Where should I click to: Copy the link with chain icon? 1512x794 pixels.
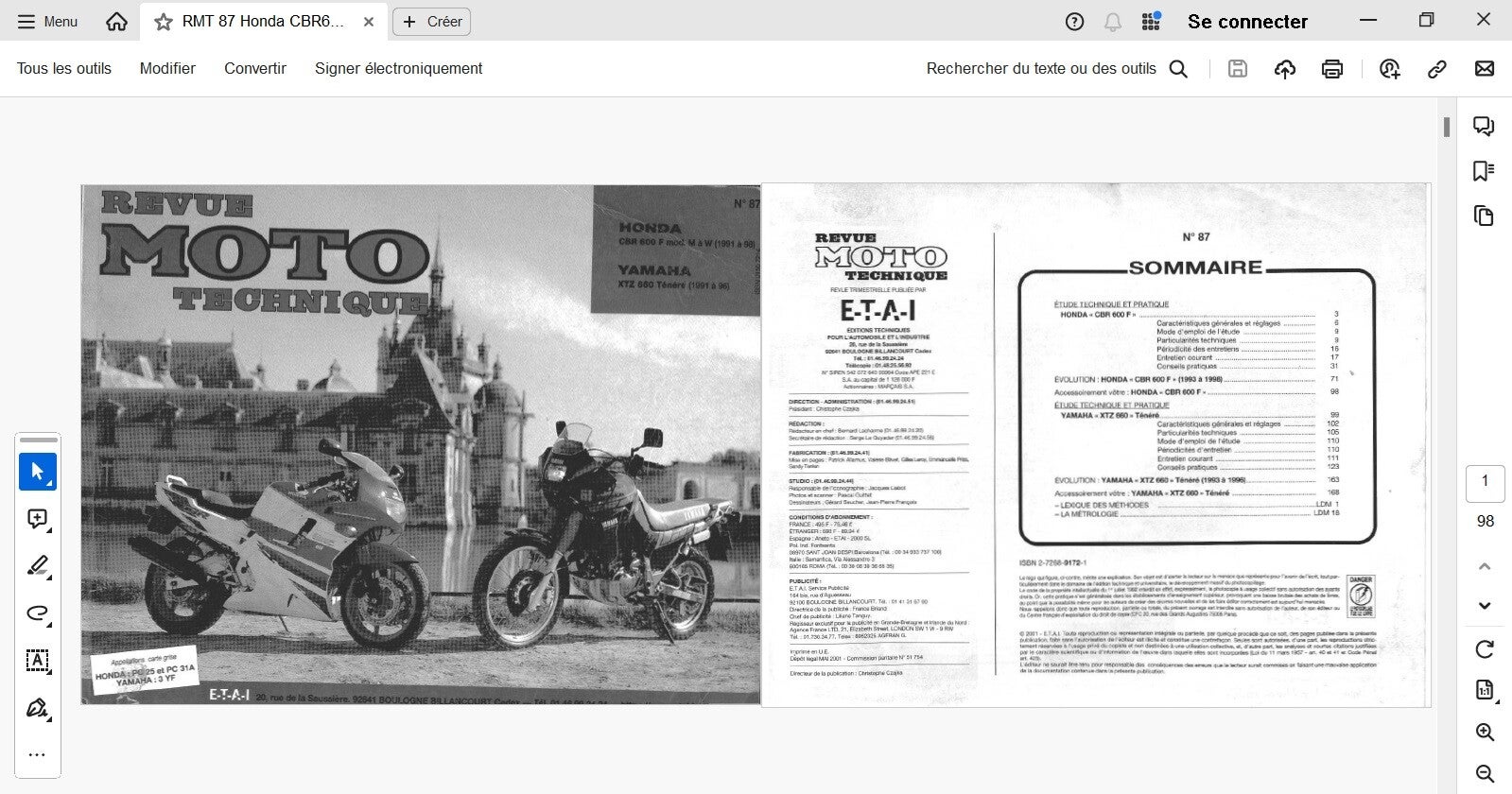[1437, 68]
